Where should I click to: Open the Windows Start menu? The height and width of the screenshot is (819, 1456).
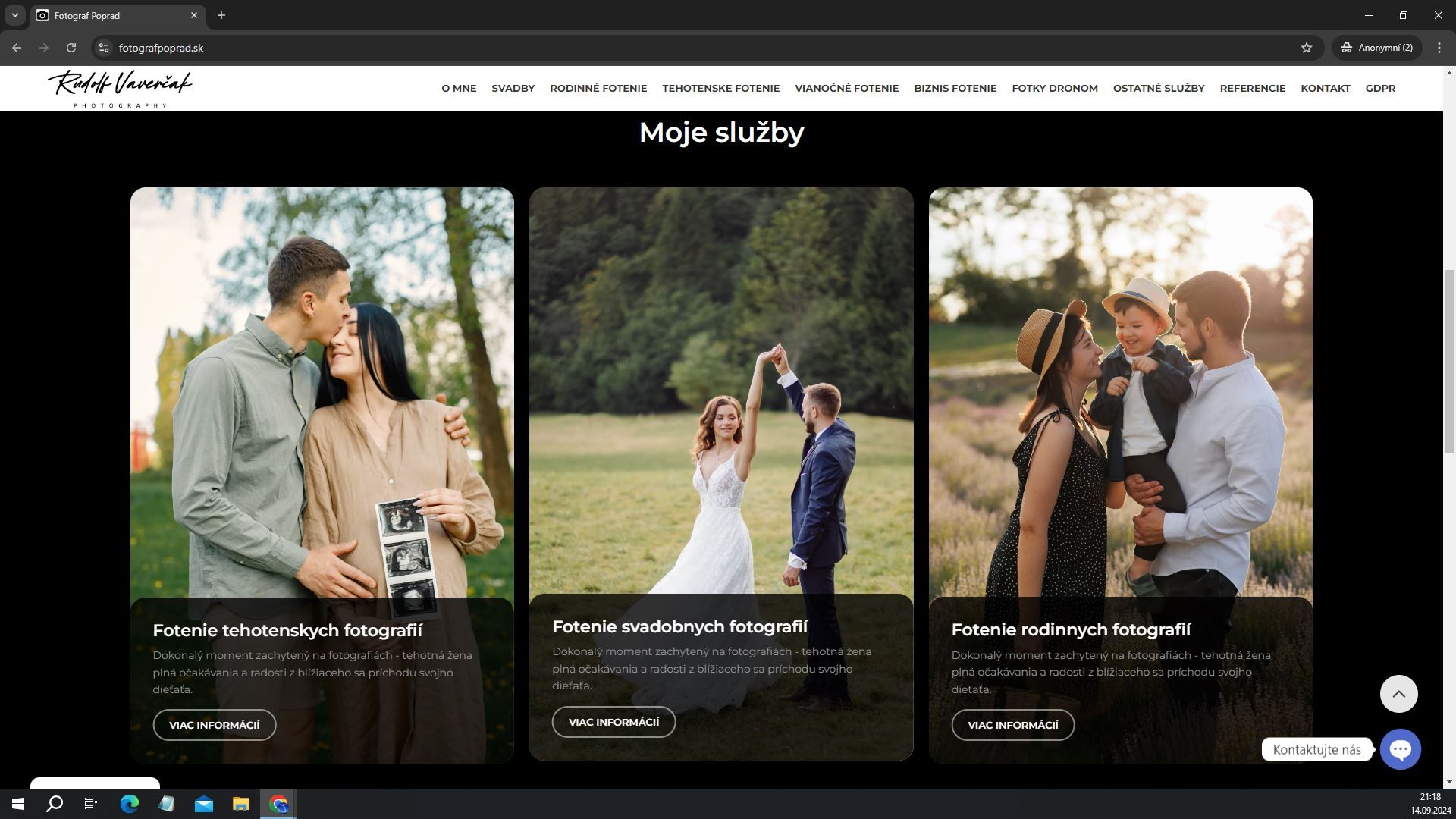[x=18, y=804]
